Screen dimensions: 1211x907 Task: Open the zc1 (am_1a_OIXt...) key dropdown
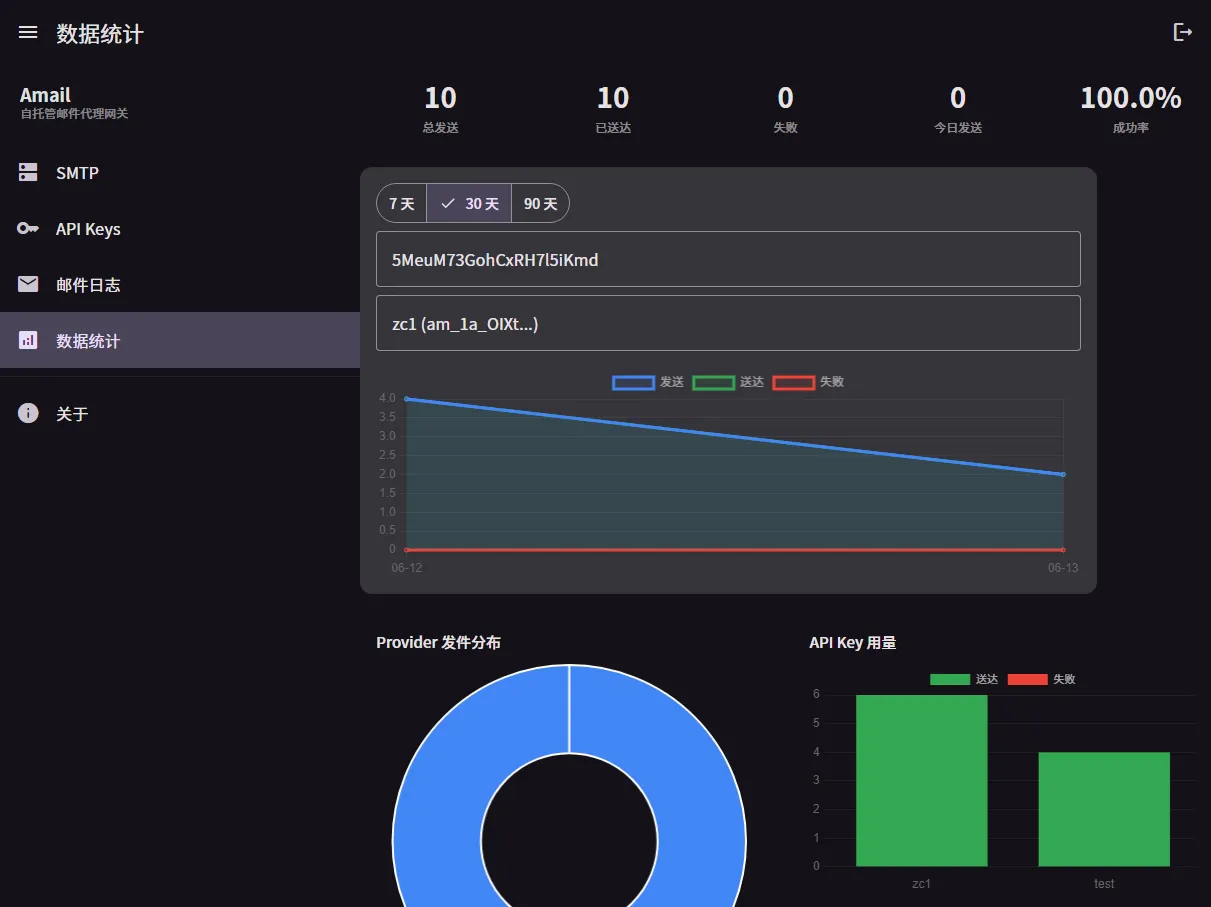728,323
